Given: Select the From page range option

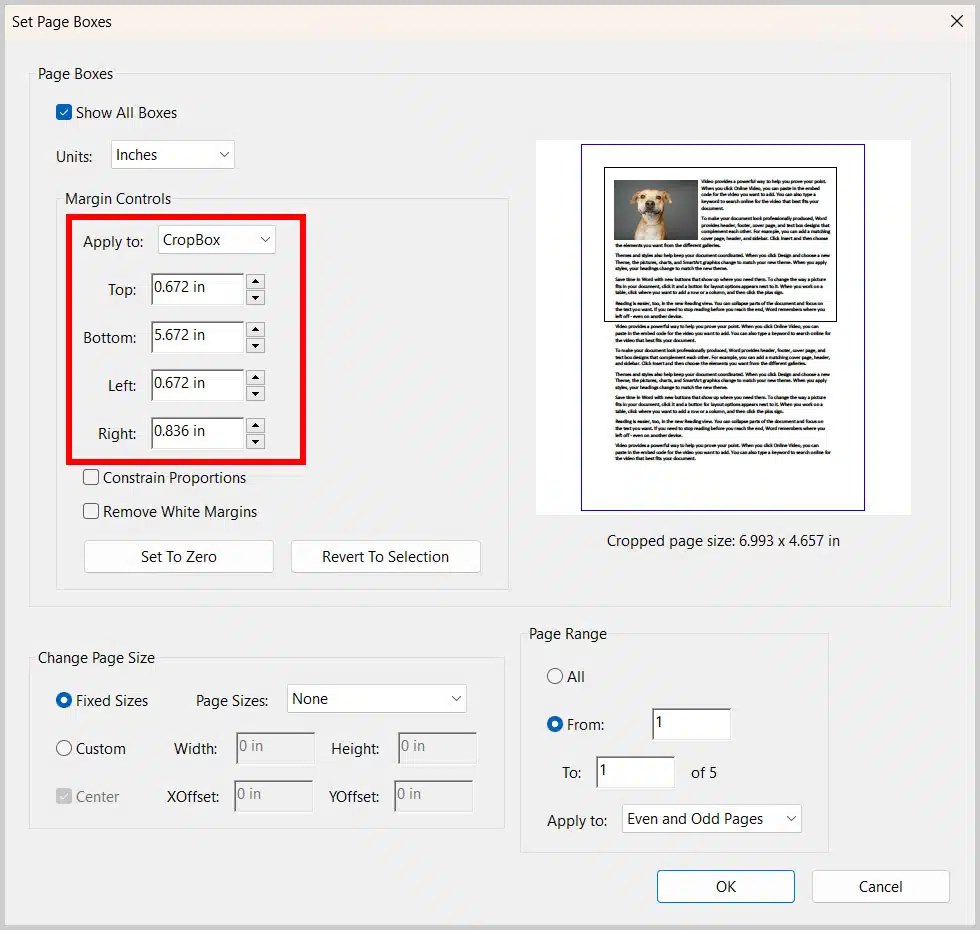Looking at the screenshot, I should [555, 724].
